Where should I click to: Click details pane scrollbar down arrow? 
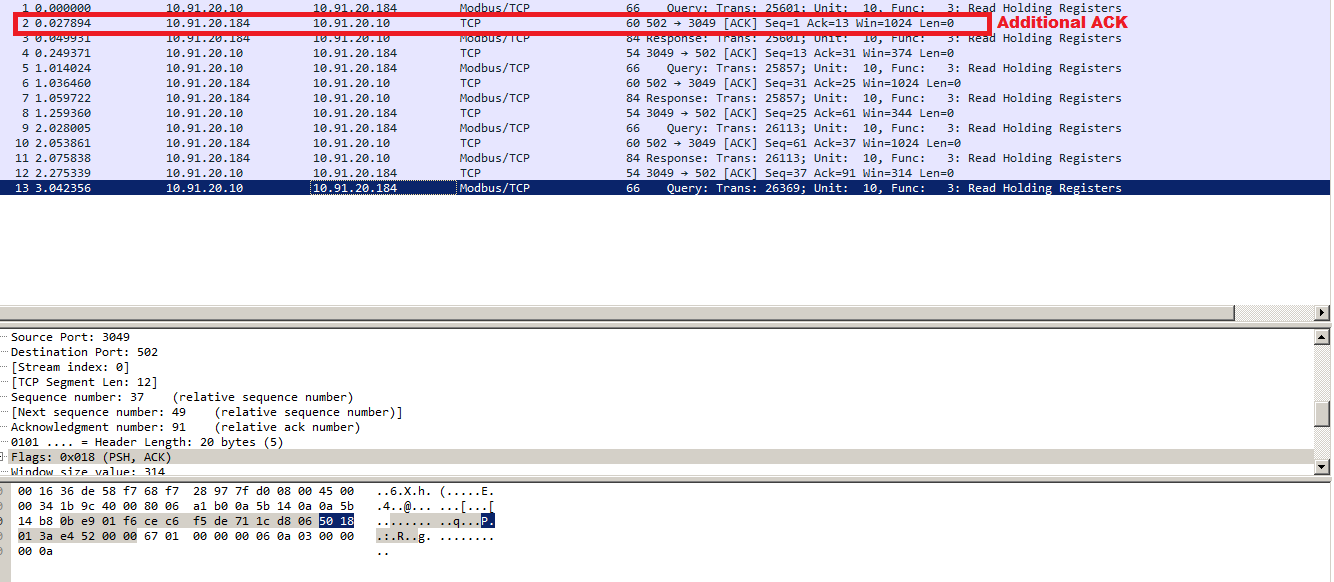[1323, 467]
